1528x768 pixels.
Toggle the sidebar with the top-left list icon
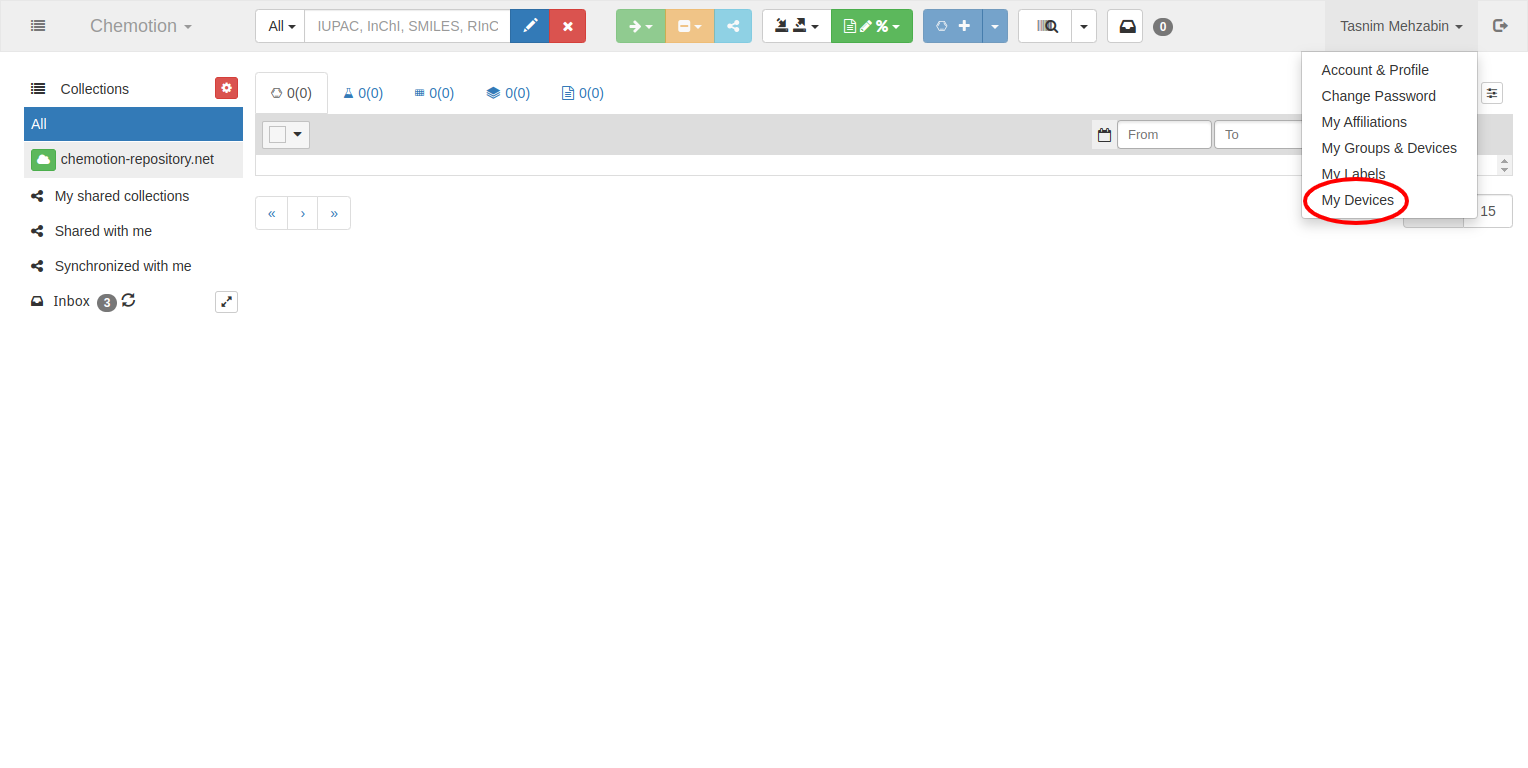pyautogui.click(x=38, y=26)
